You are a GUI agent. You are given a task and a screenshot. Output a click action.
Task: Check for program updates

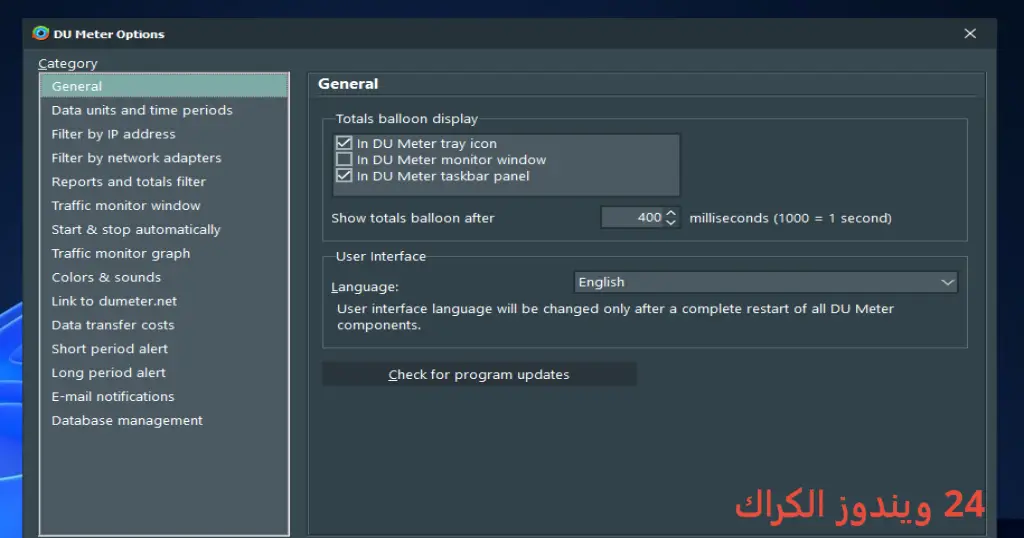coord(479,374)
